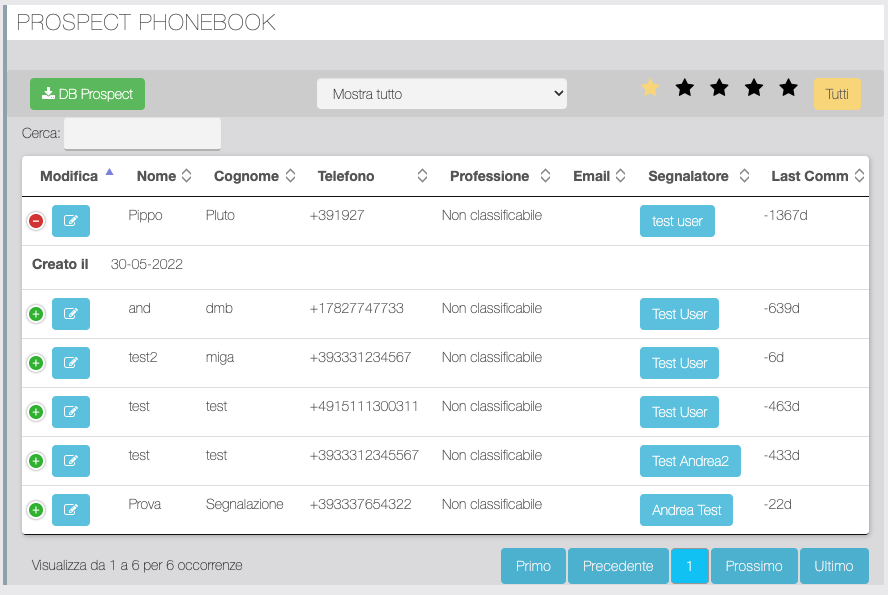This screenshot has height=595, width=888.
Task: Download the DB Prospect file
Action: click(x=88, y=94)
